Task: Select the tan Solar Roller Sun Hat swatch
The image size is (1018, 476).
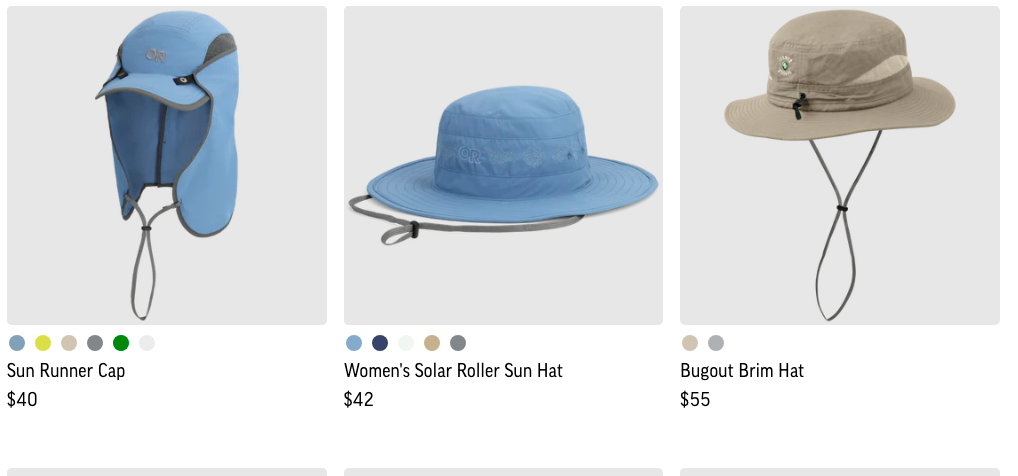Action: pyautogui.click(x=432, y=343)
